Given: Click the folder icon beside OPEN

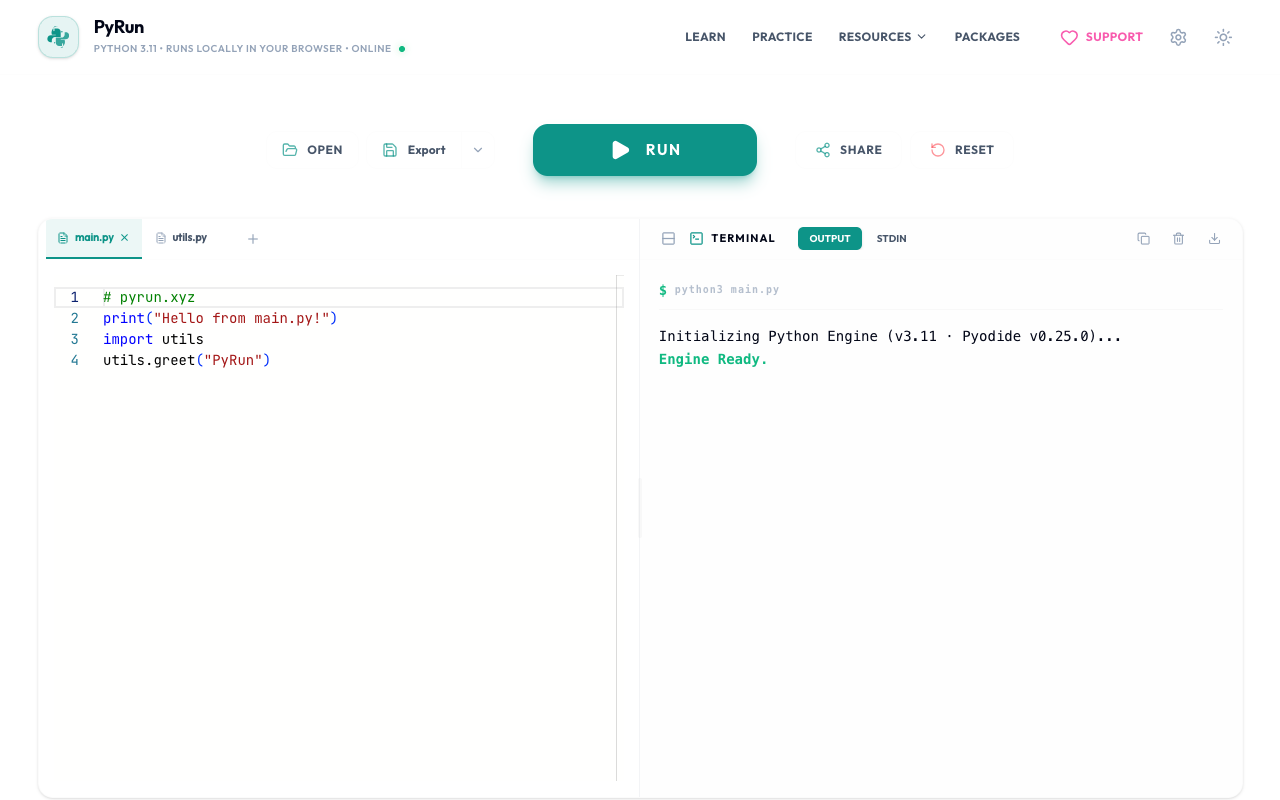Looking at the screenshot, I should tap(290, 150).
